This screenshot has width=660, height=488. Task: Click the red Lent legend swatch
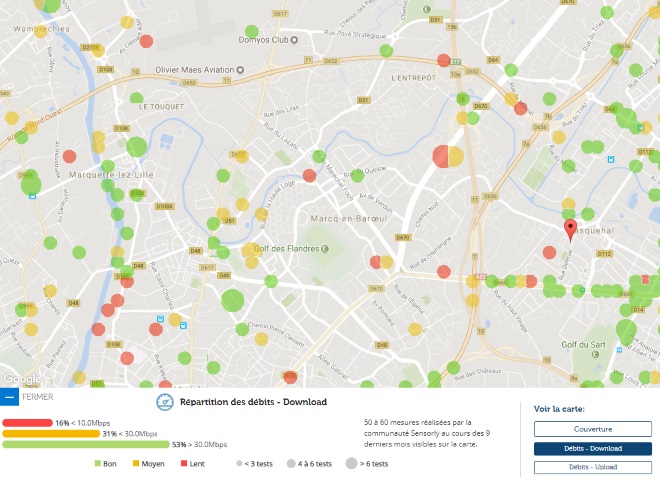[184, 464]
